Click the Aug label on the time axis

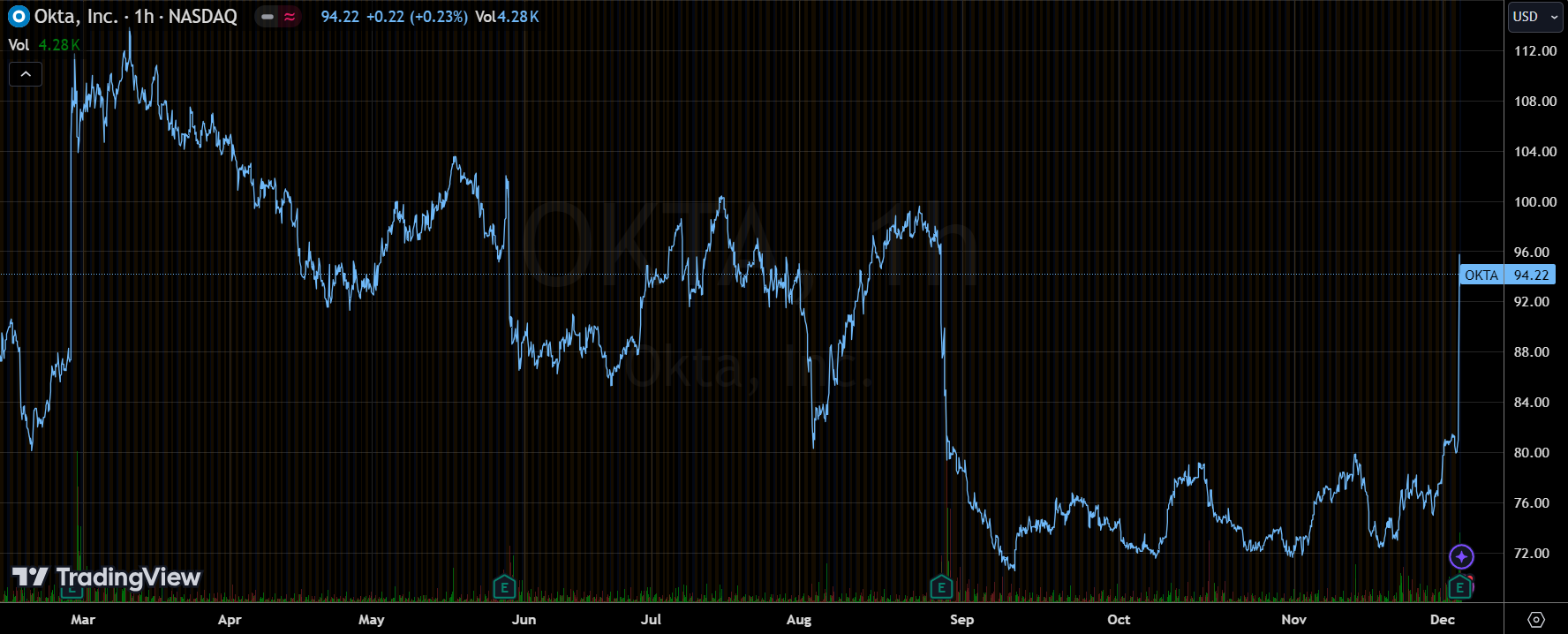(x=799, y=620)
